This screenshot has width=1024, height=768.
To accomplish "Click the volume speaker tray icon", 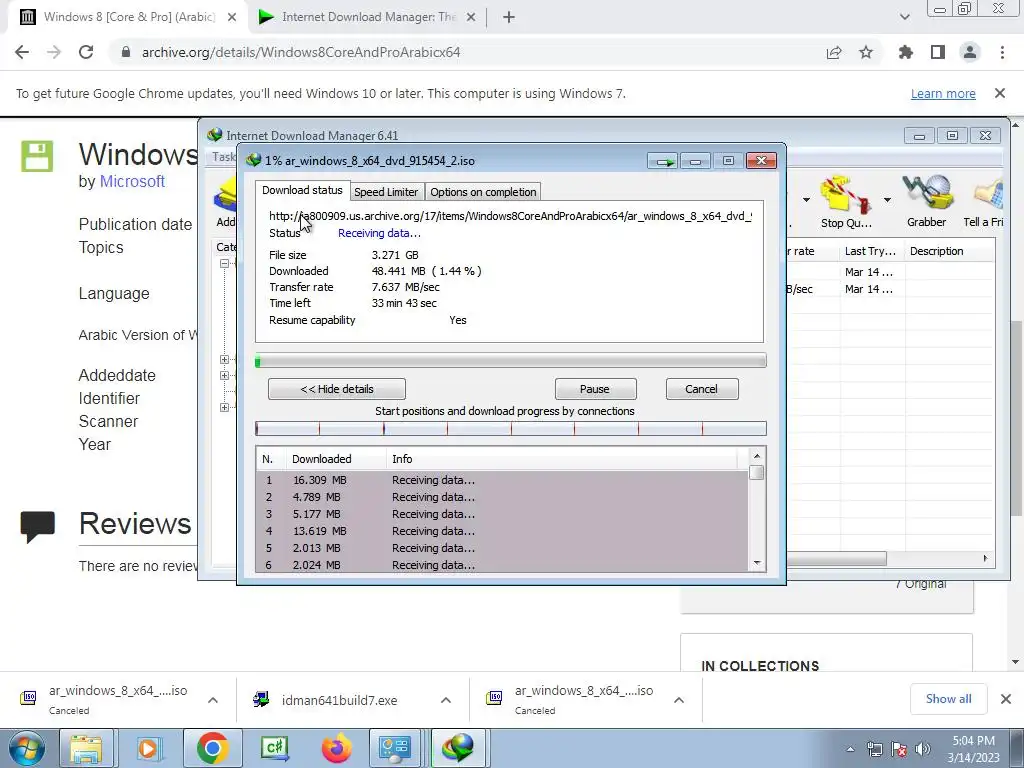I will [923, 750].
